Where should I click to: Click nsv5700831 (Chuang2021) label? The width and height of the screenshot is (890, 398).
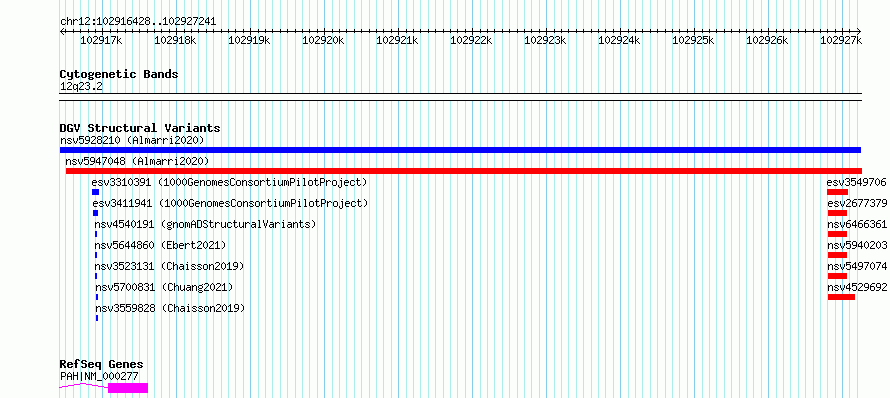pos(164,287)
